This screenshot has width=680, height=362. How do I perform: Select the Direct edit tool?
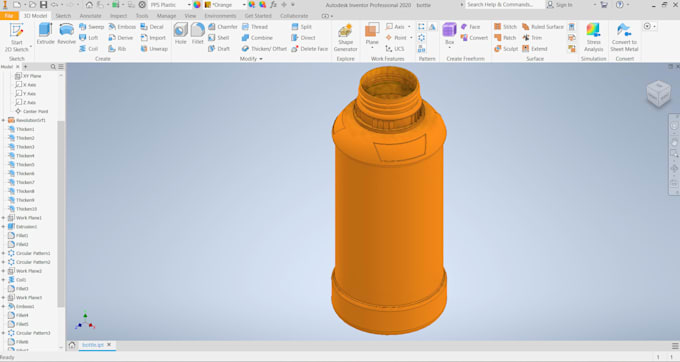click(303, 38)
